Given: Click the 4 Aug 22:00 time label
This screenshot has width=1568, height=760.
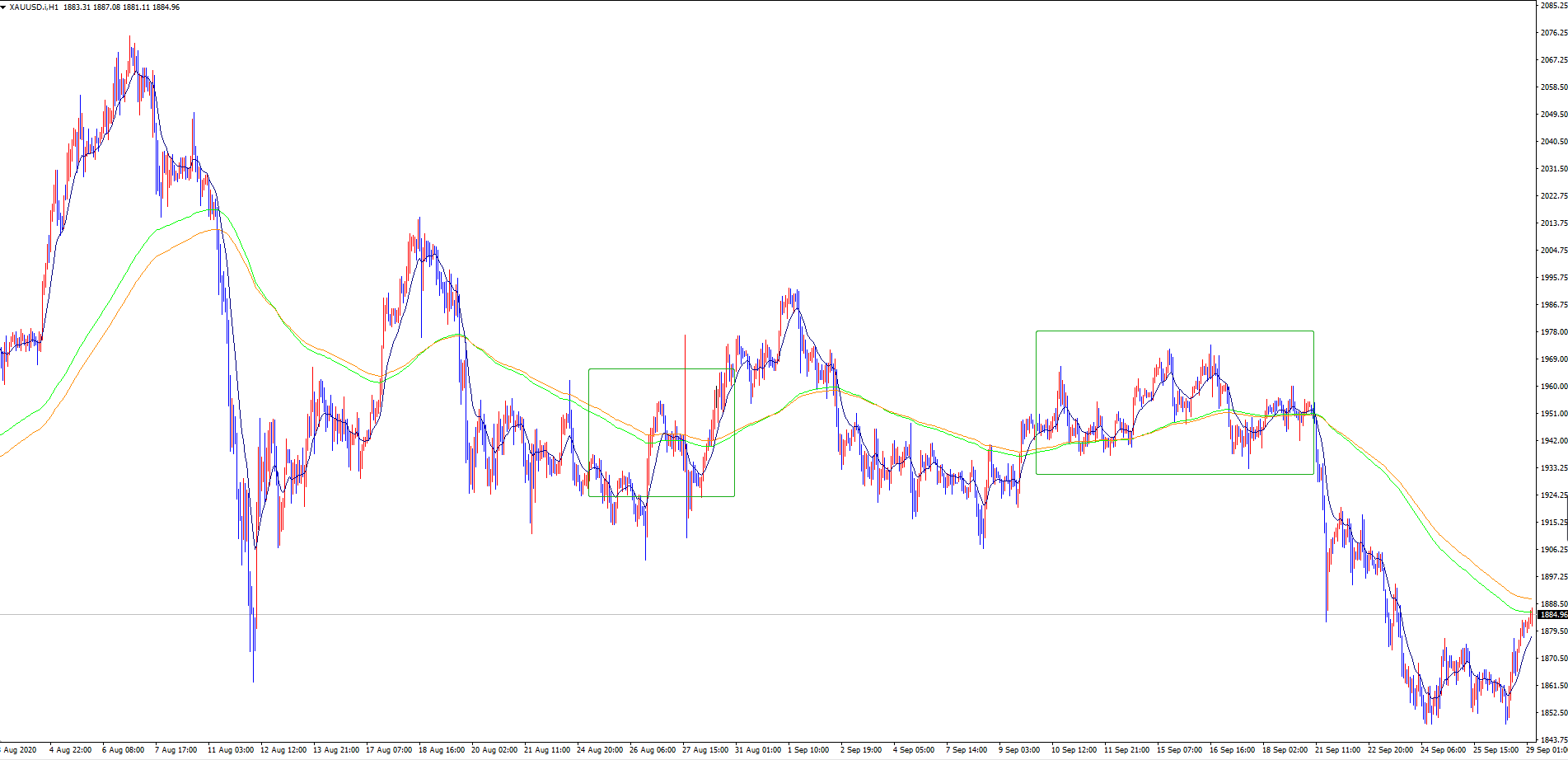Looking at the screenshot, I should point(71,750).
